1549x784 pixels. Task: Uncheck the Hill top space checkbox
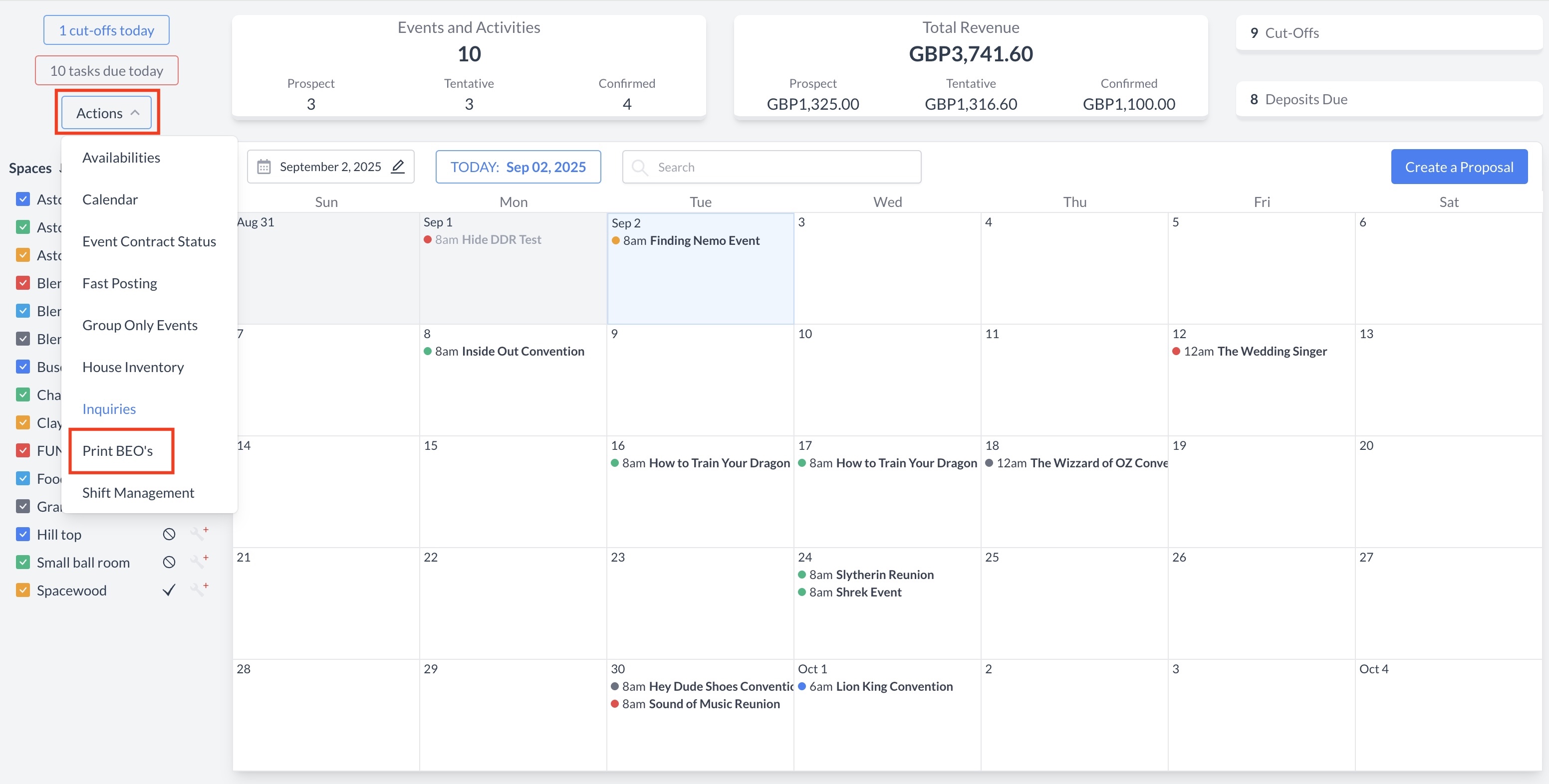(23, 534)
